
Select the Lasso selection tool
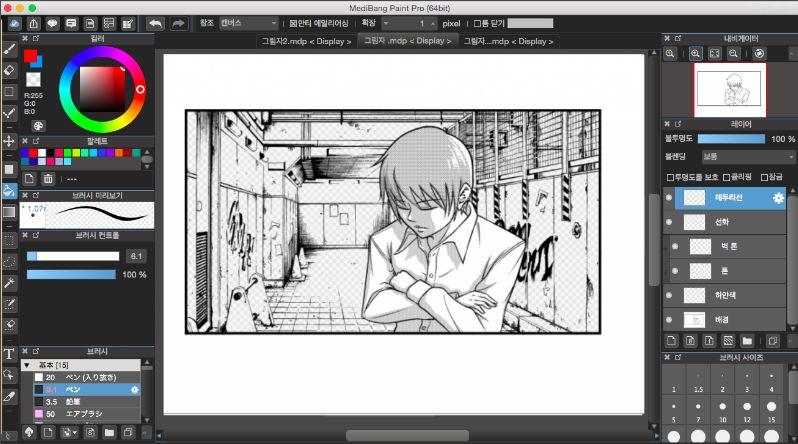click(x=9, y=262)
